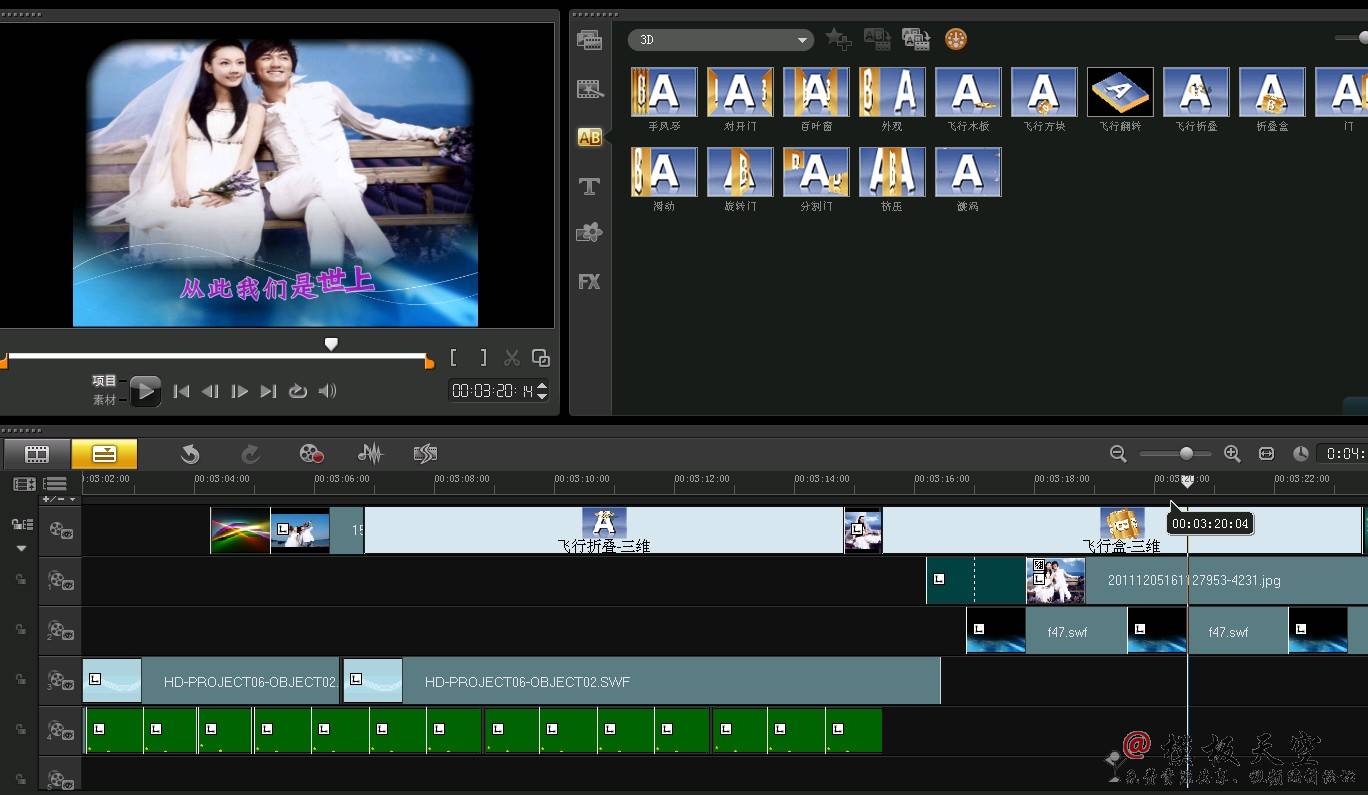Open the Instant Project library icon
This screenshot has width=1368, height=795.
tap(590, 89)
